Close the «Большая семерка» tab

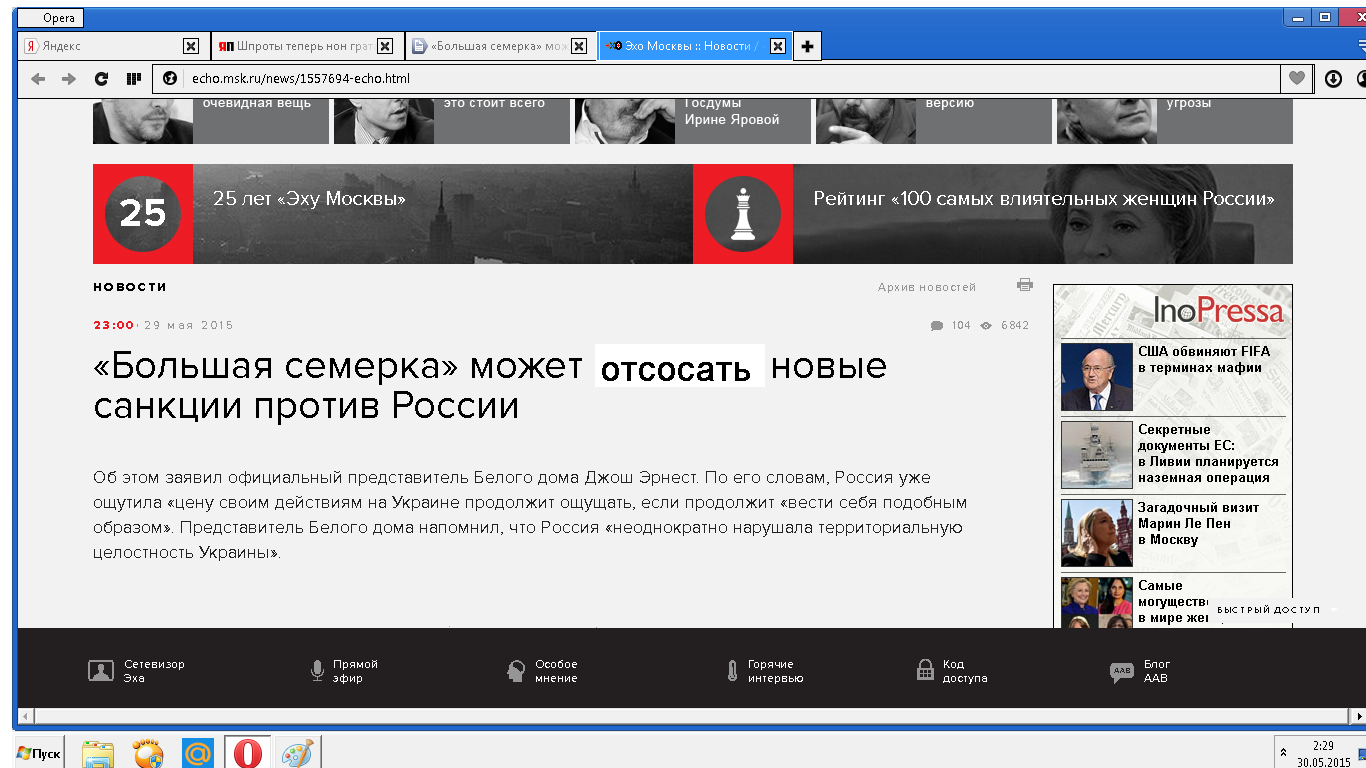578,46
